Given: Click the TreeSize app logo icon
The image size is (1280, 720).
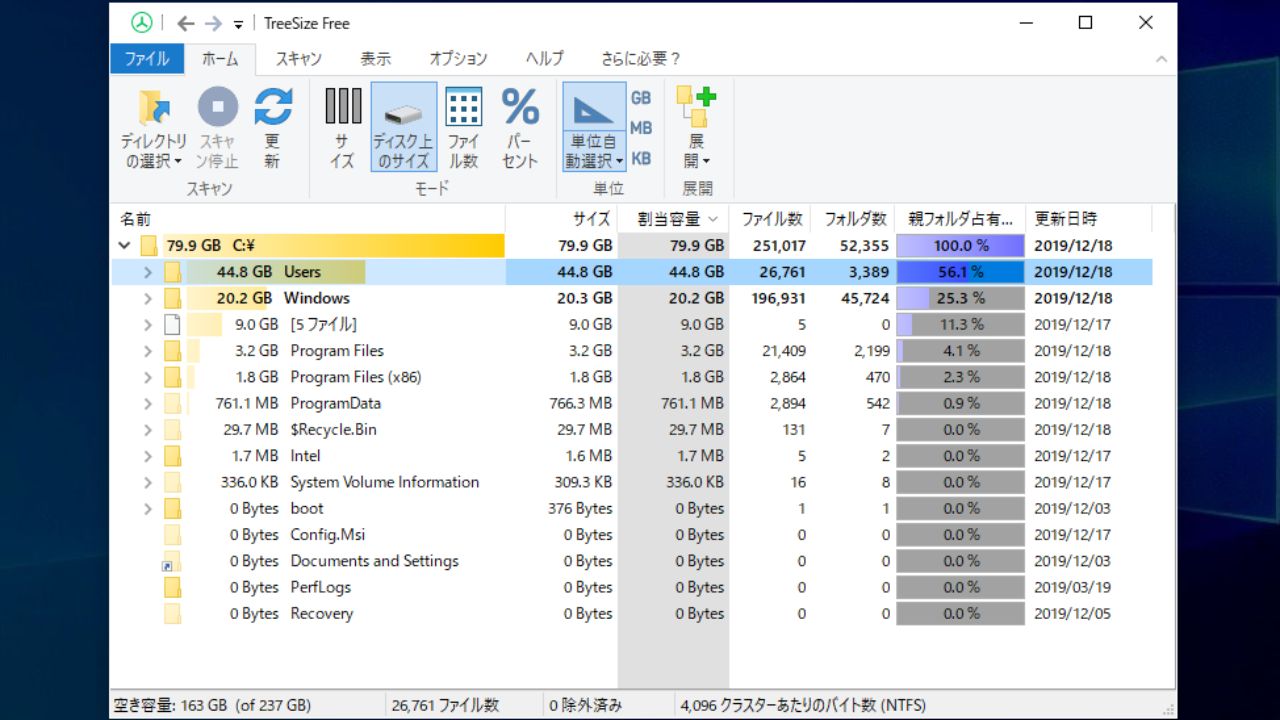Looking at the screenshot, I should (x=141, y=23).
